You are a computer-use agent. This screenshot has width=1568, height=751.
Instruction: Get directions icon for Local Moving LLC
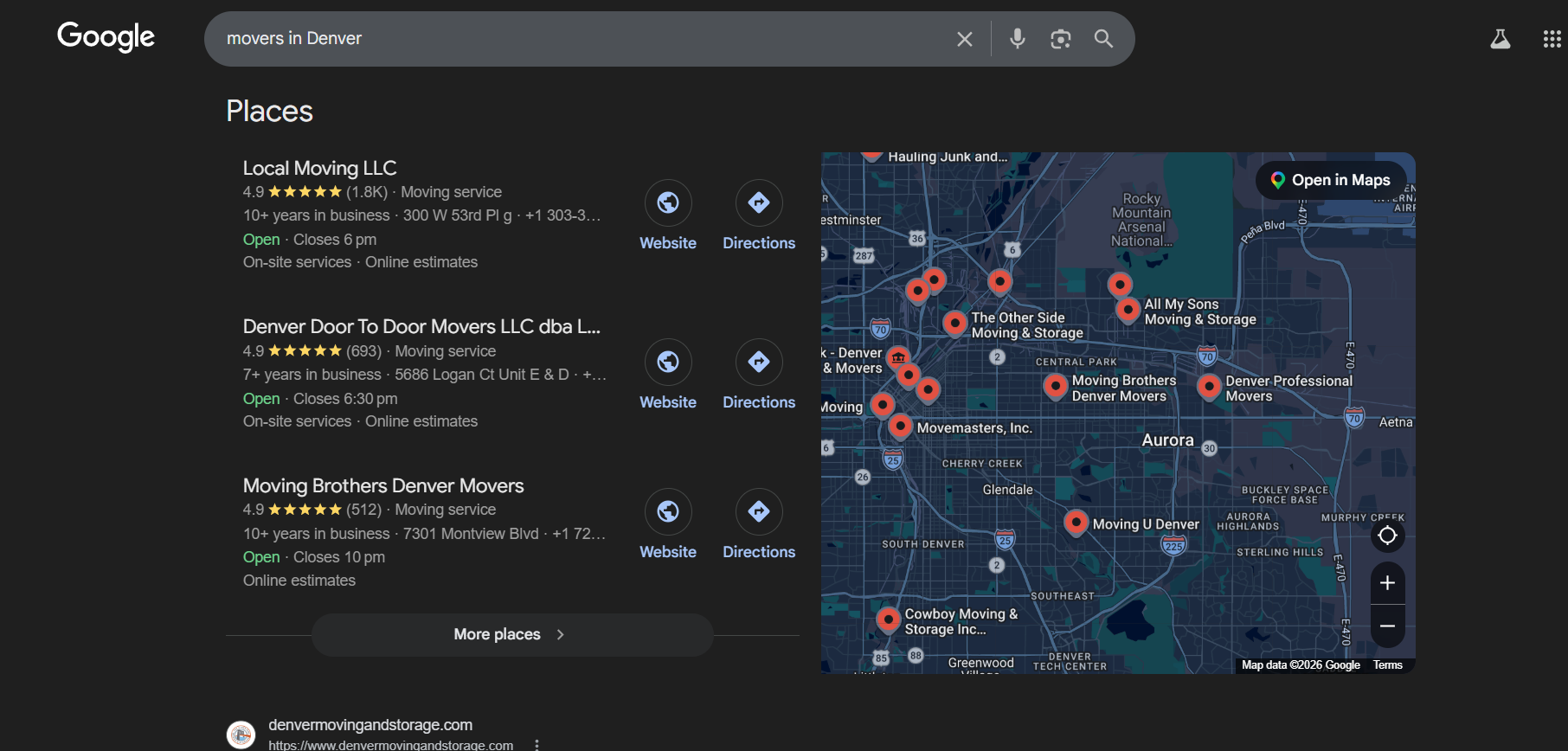click(759, 202)
